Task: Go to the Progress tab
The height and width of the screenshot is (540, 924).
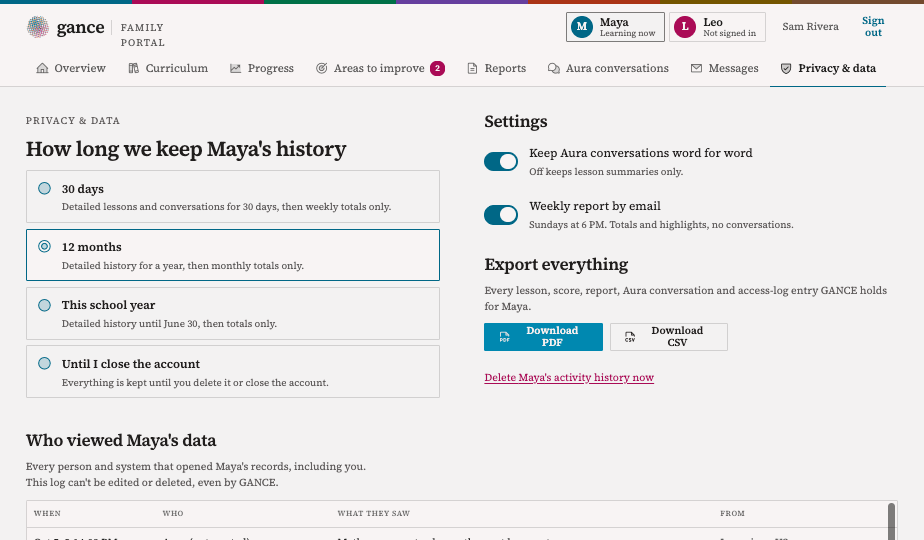Action: (262, 68)
